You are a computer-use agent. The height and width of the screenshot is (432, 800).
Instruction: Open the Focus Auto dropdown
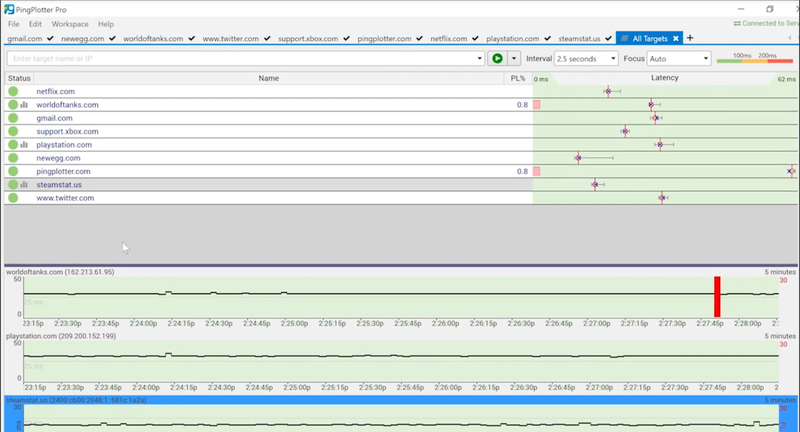pos(679,59)
